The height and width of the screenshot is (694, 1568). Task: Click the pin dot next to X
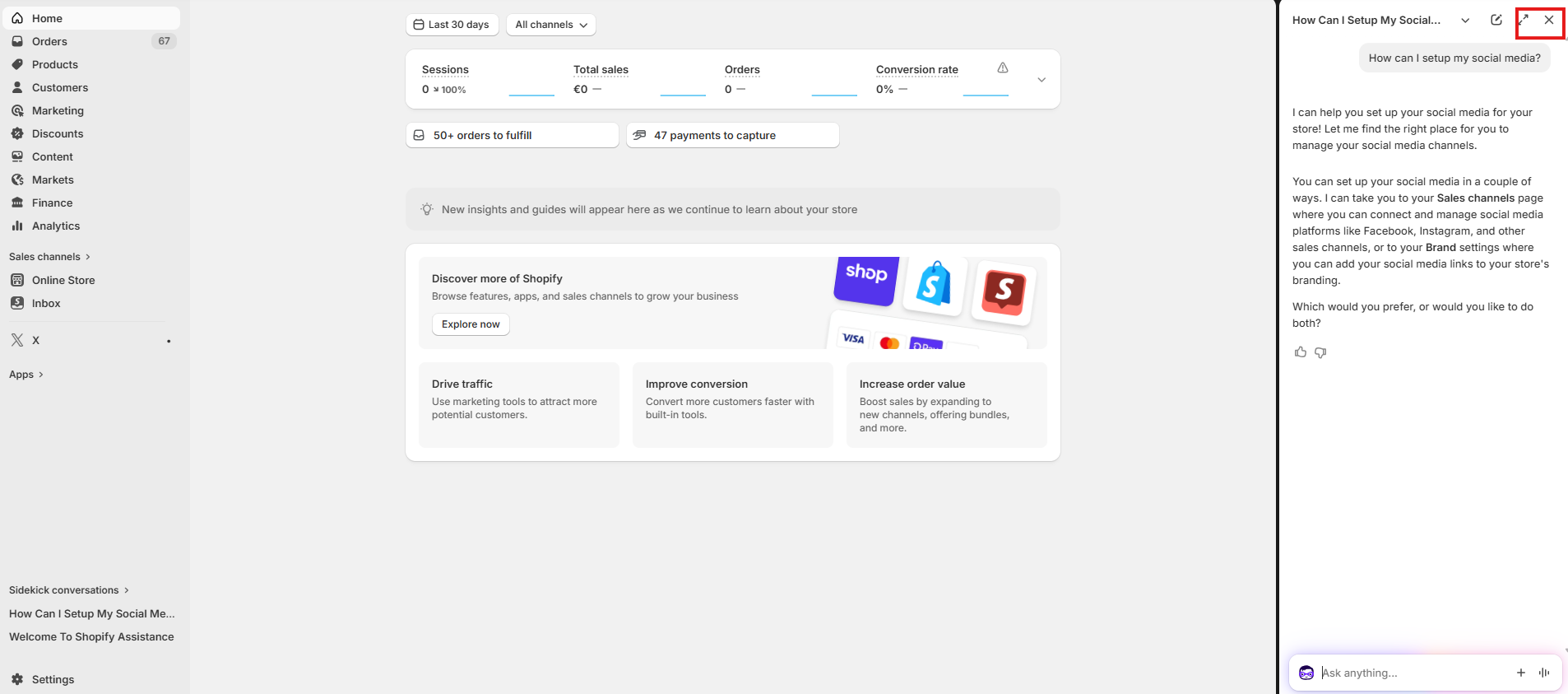[169, 341]
